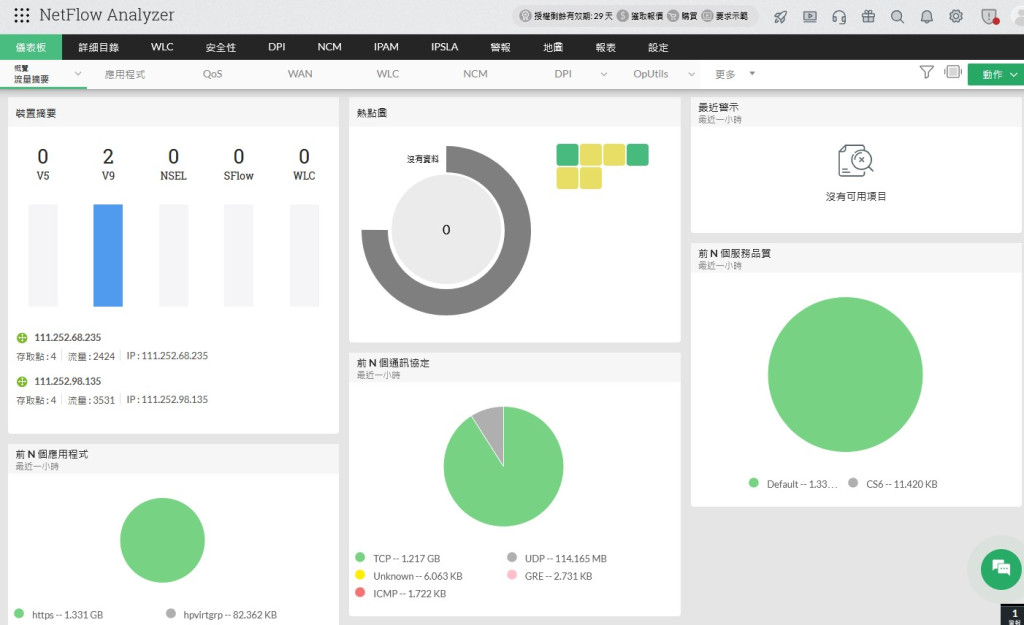1024x625 pixels.
Task: Click the ICMP -- 1.722 KB legend
Action: [x=409, y=594]
